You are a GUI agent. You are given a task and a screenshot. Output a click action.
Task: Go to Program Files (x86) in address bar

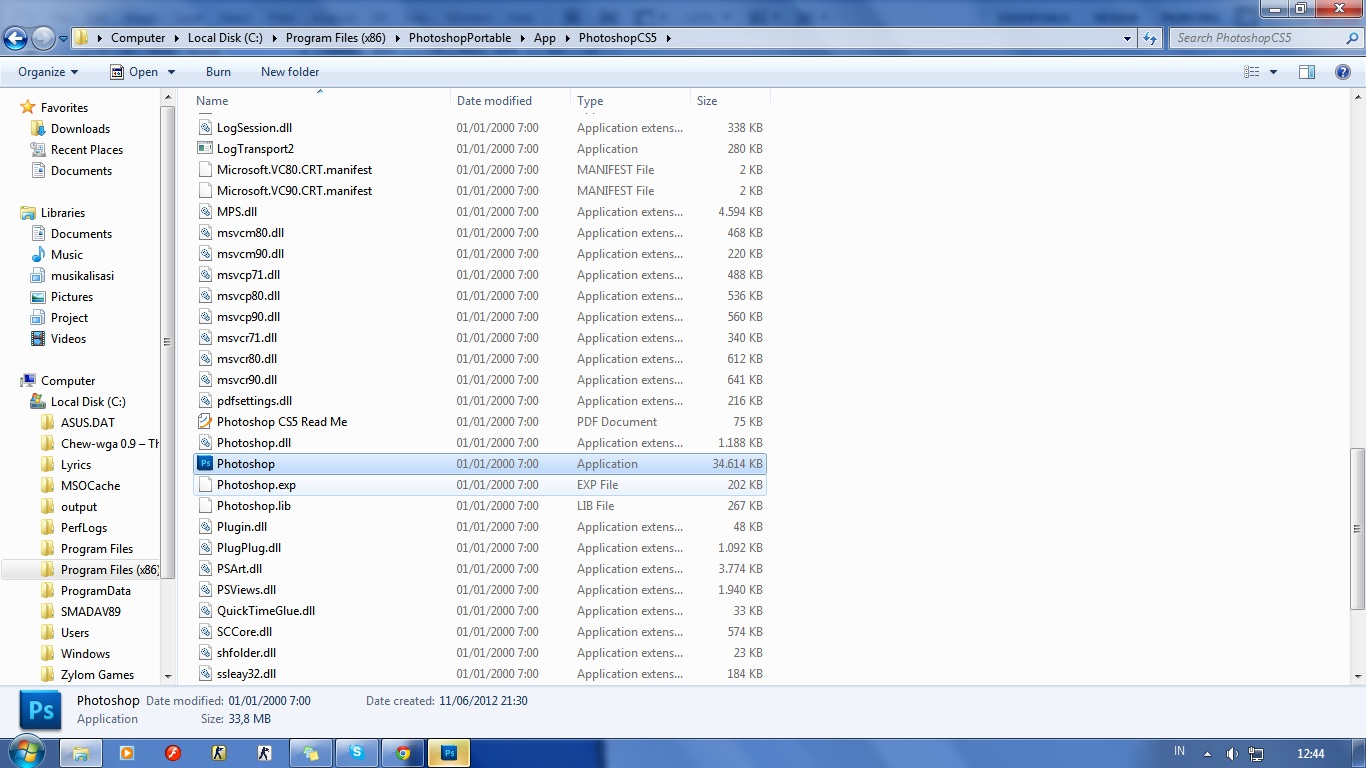pos(335,38)
